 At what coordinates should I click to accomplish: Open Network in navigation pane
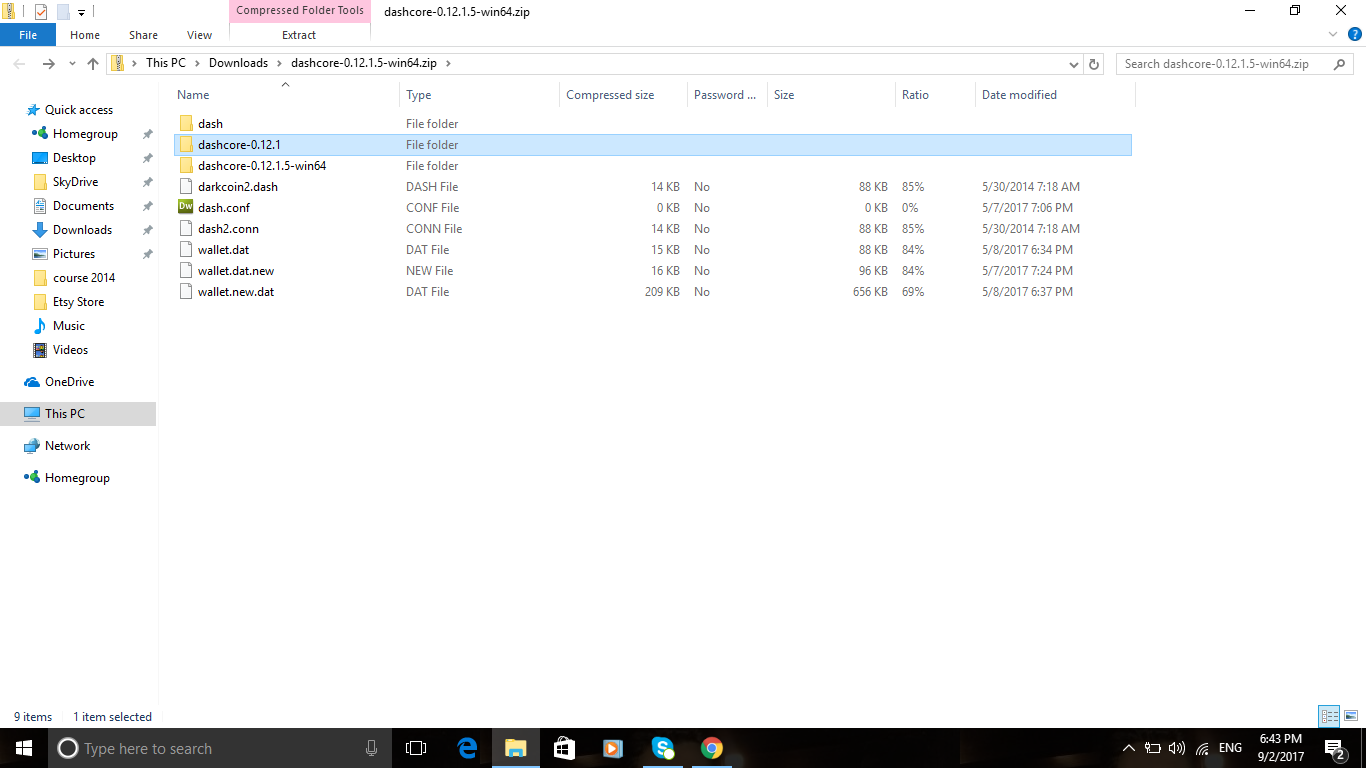[x=67, y=446]
